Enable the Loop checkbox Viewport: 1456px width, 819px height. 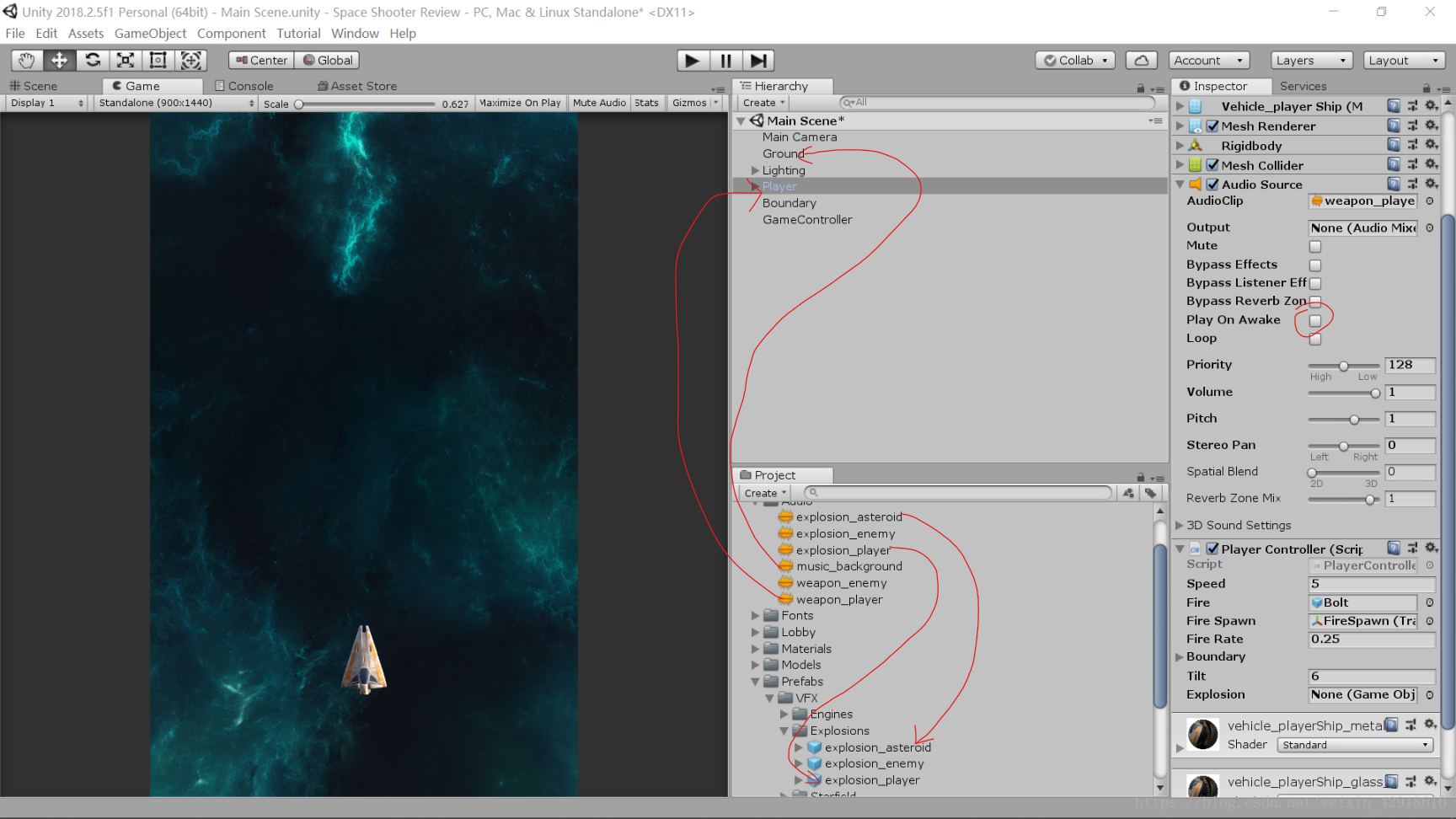pyautogui.click(x=1315, y=339)
